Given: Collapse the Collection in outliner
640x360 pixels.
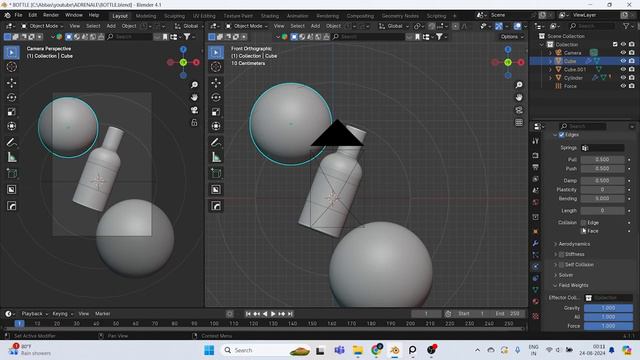Looking at the screenshot, I should tap(542, 44).
